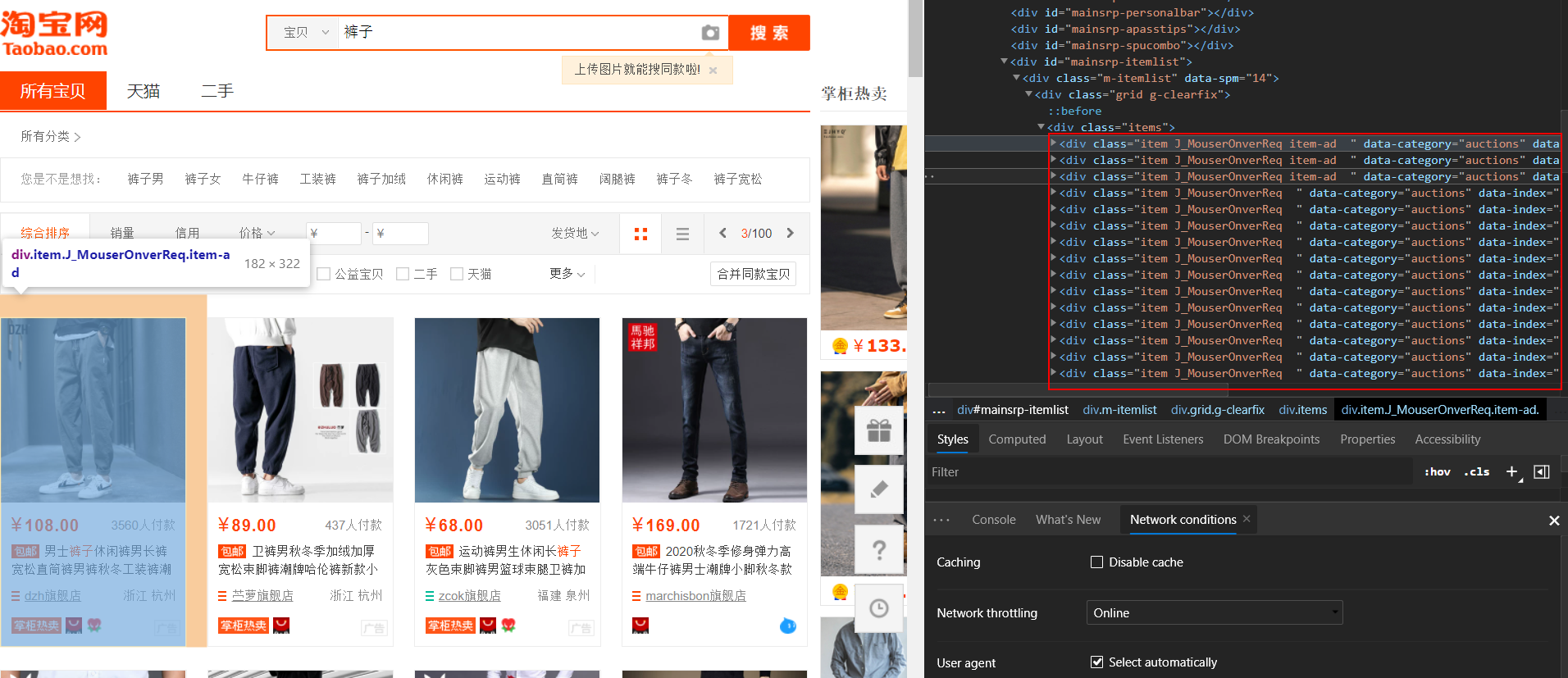1568x678 pixels.
Task: Open the ¥169.00 jeans product thumbnail
Action: [x=714, y=410]
